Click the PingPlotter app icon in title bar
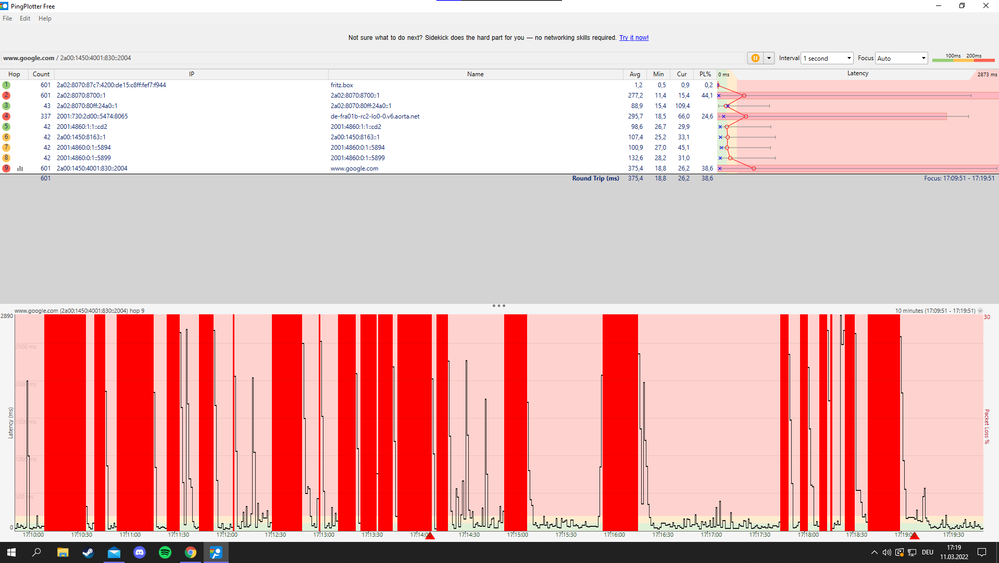 pos(4,6)
